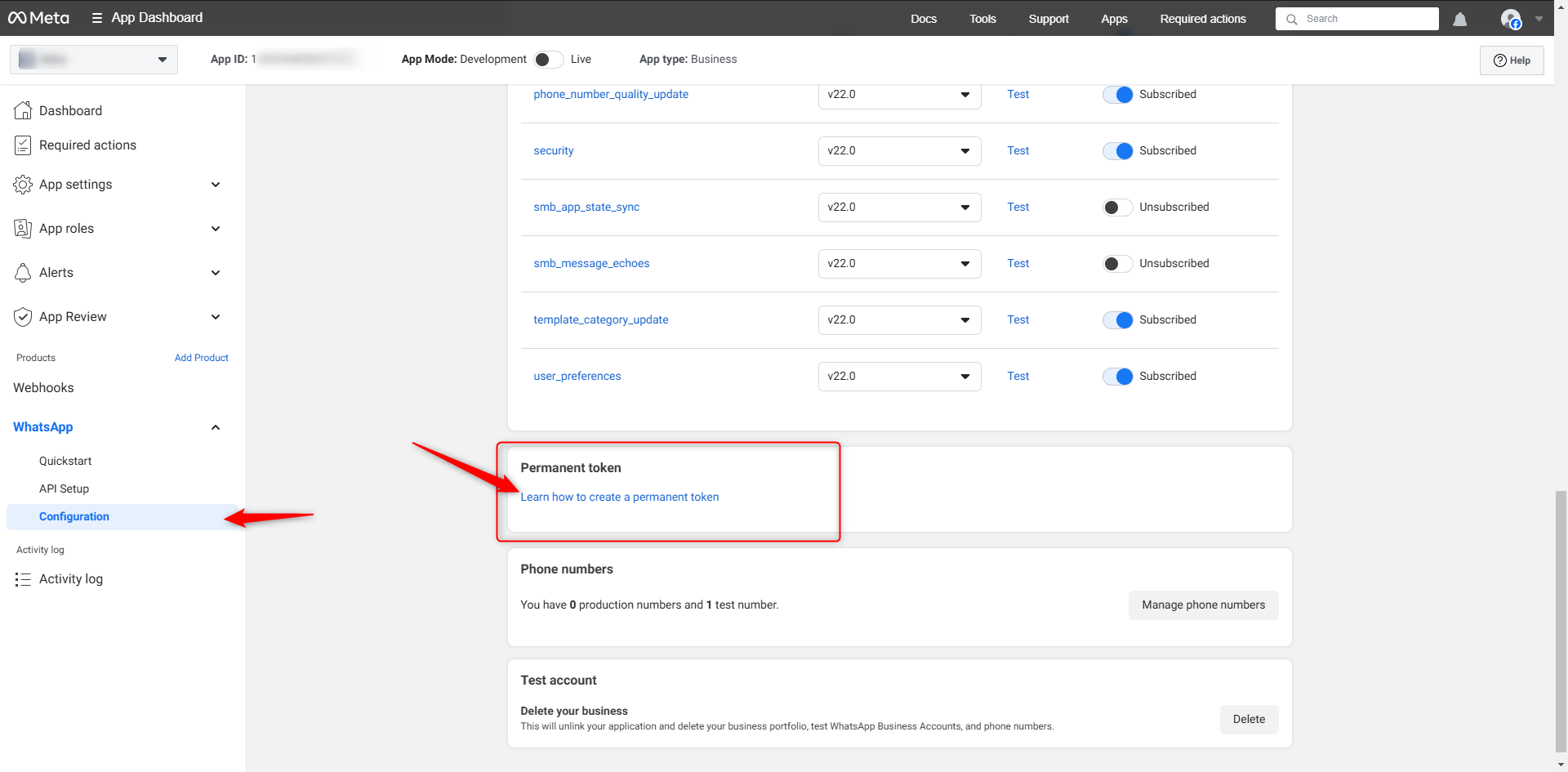The width and height of the screenshot is (1568, 772).
Task: Click Test for security field
Action: 1018,151
